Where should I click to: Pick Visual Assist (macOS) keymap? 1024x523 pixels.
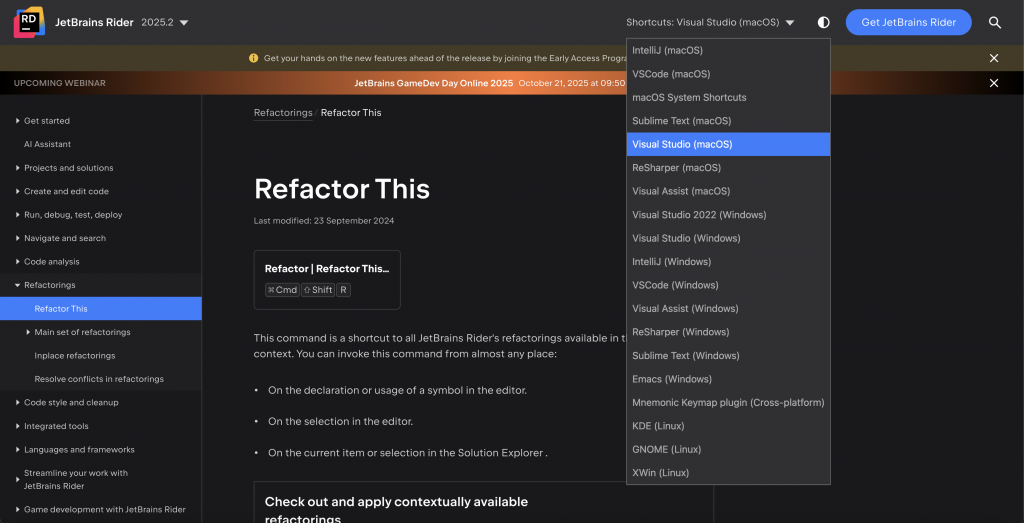[x=728, y=191]
